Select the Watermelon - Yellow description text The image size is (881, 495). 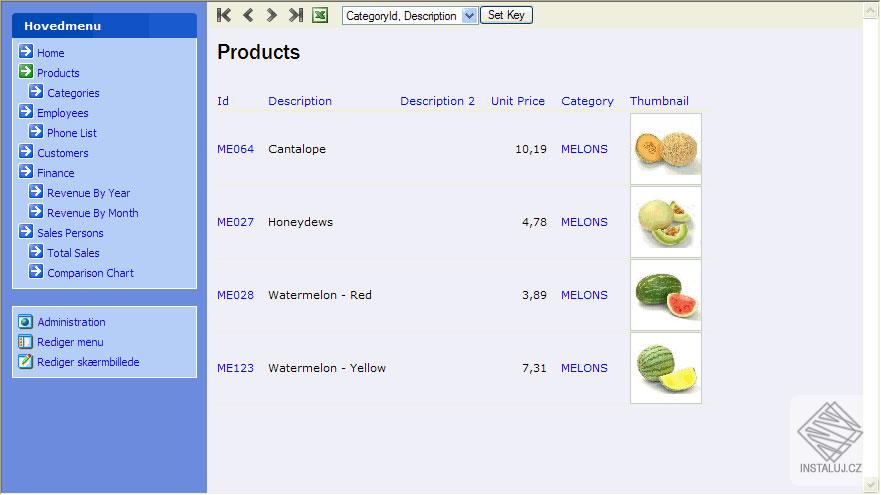327,368
